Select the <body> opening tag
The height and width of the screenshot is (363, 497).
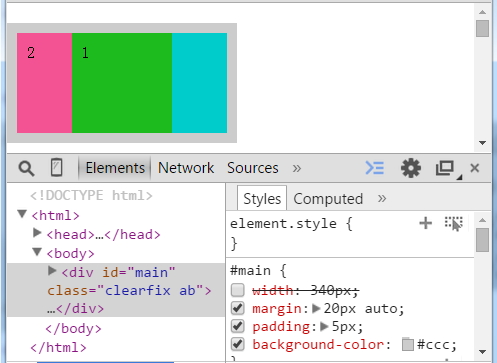point(71,254)
